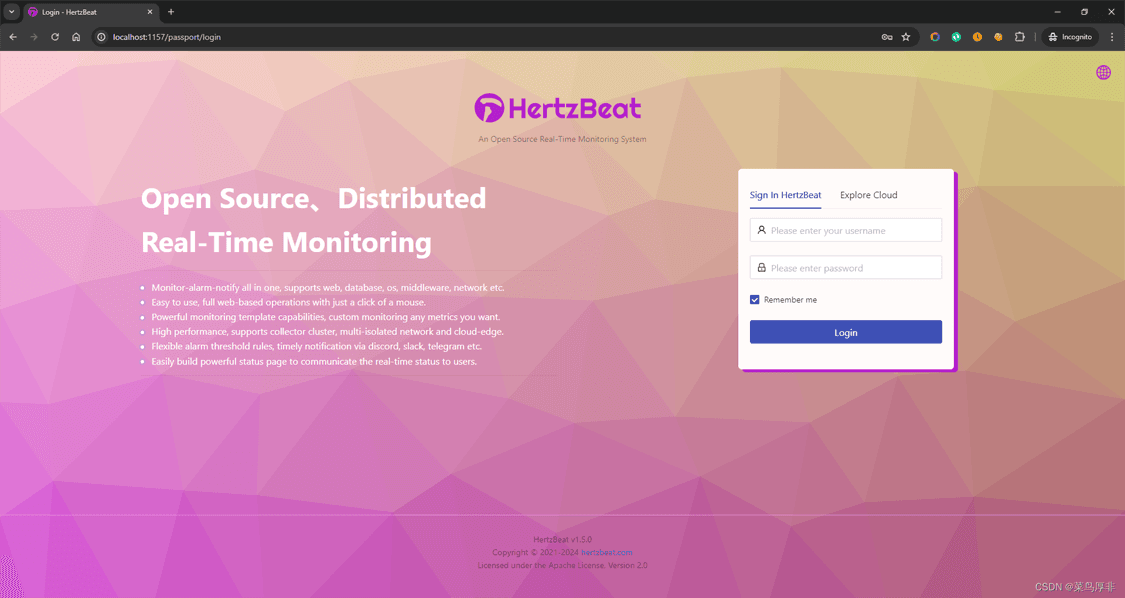
Task: Bookmark this page with the star icon
Action: 906,37
